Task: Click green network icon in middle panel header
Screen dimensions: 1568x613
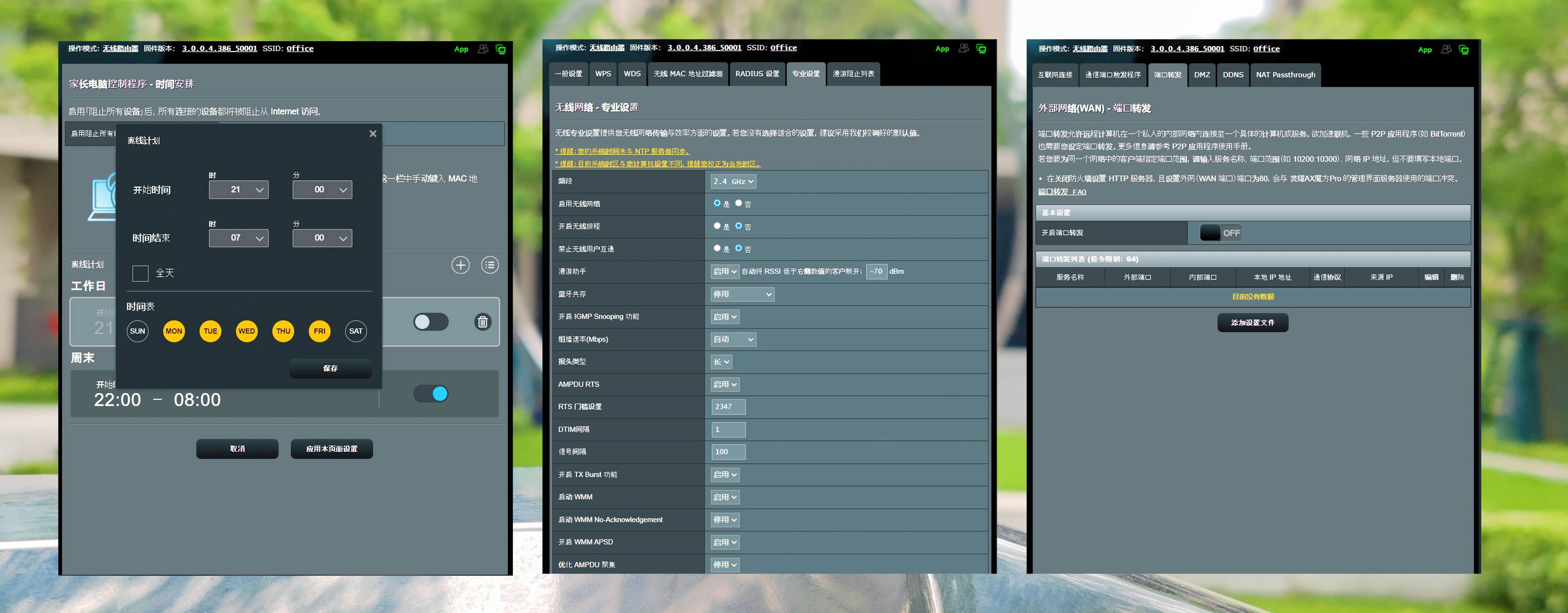Action: (981, 49)
